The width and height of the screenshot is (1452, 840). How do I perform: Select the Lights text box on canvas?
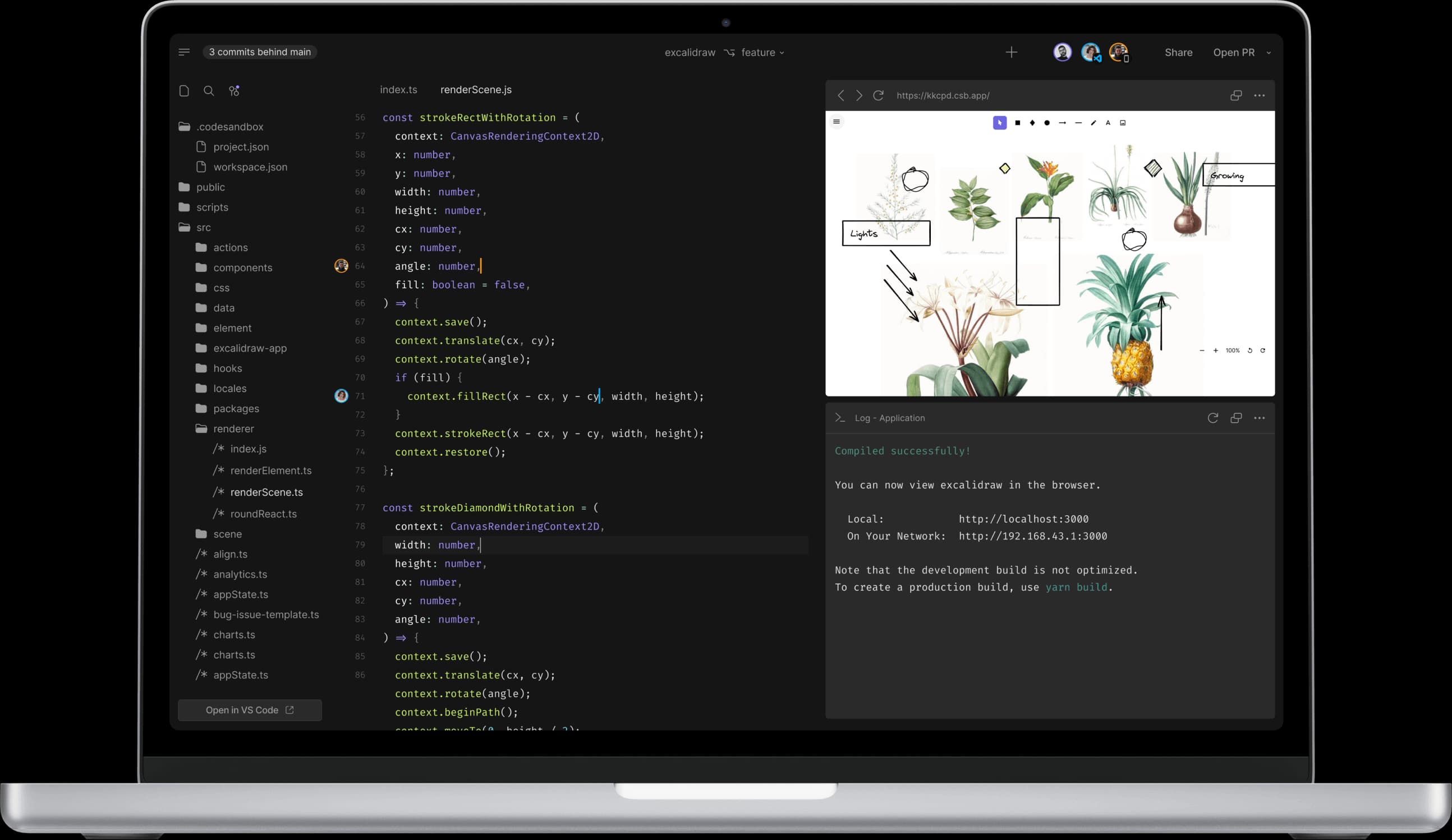[885, 233]
